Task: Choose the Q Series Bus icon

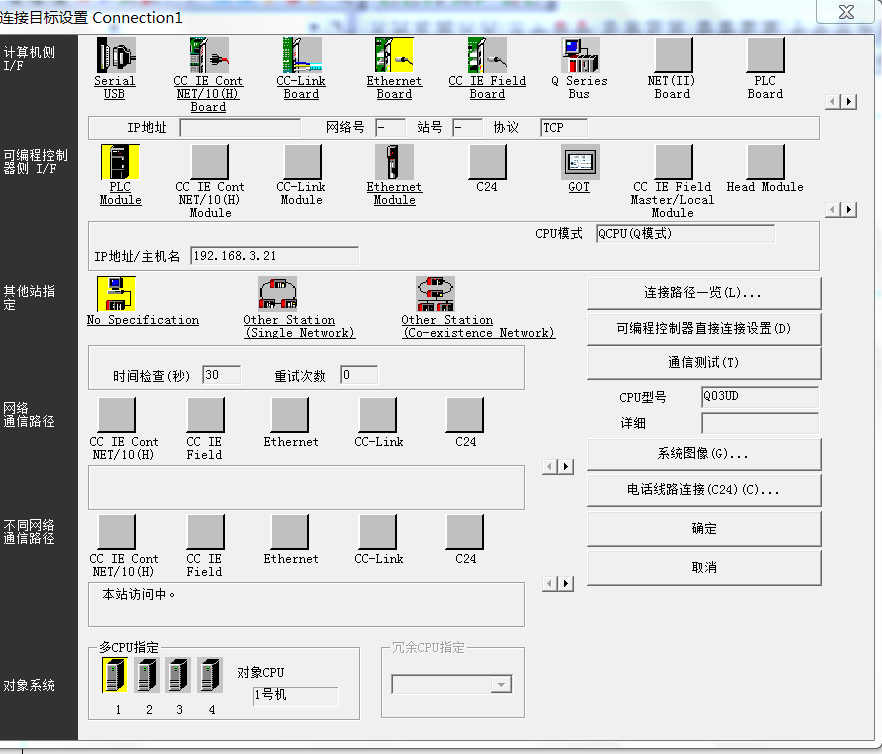Action: [x=579, y=56]
